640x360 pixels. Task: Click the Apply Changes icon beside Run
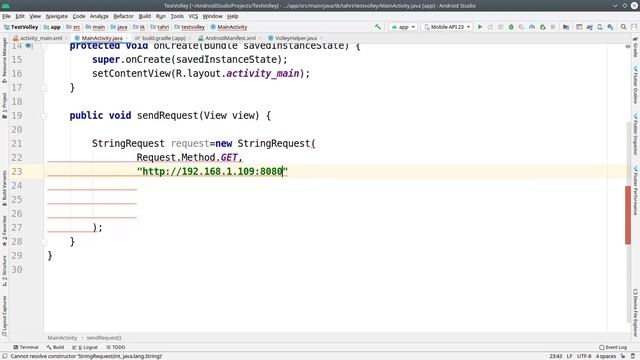[490, 27]
